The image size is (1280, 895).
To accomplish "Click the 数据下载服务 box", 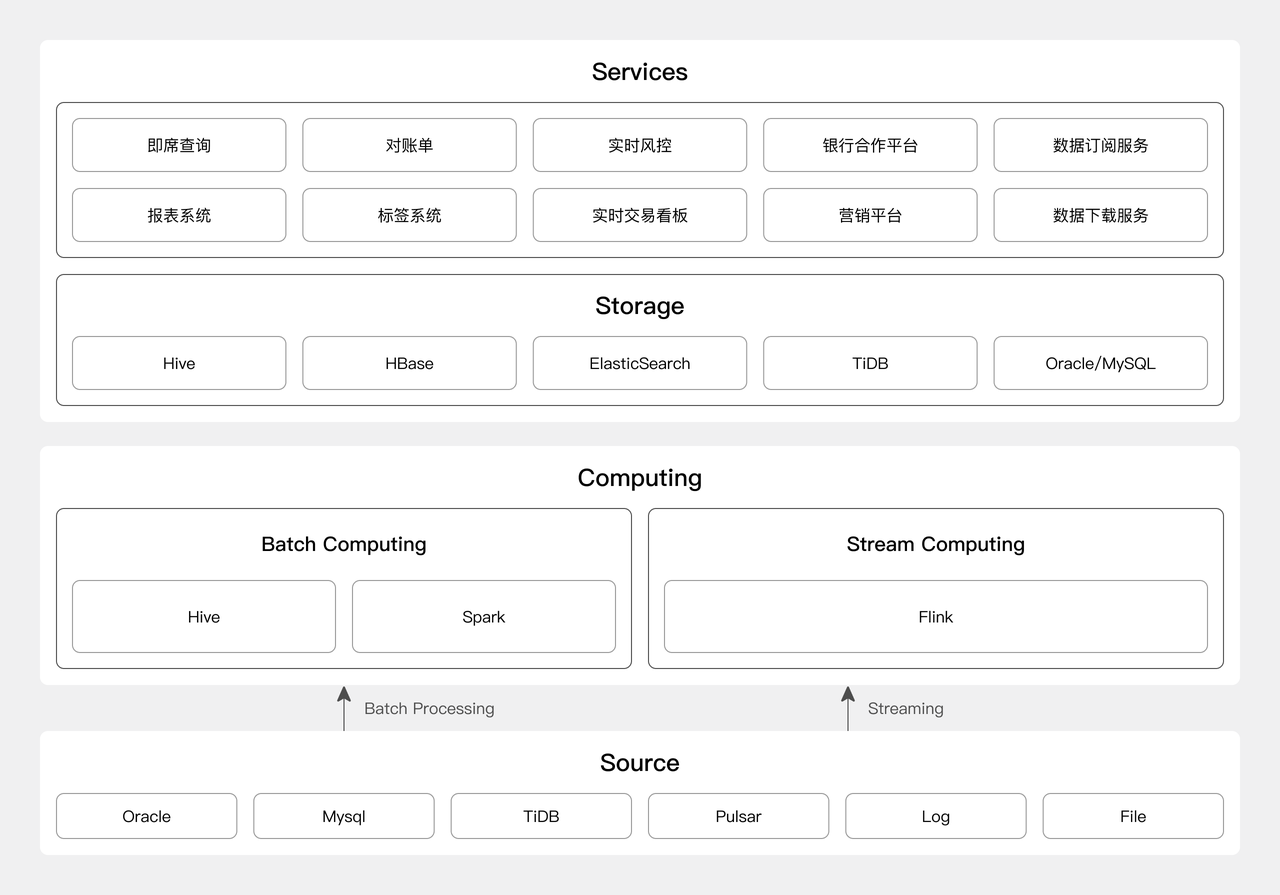I will click(x=1100, y=215).
